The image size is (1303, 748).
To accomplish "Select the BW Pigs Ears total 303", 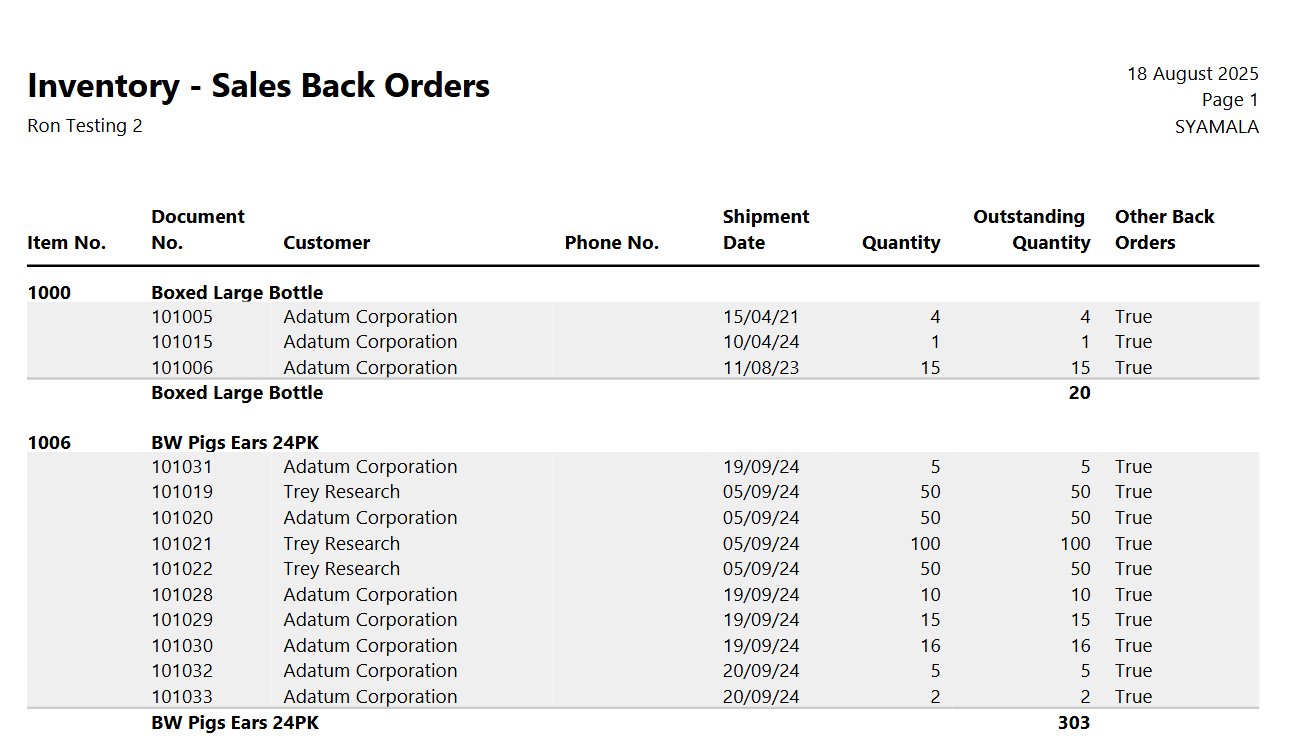I will click(x=1073, y=722).
